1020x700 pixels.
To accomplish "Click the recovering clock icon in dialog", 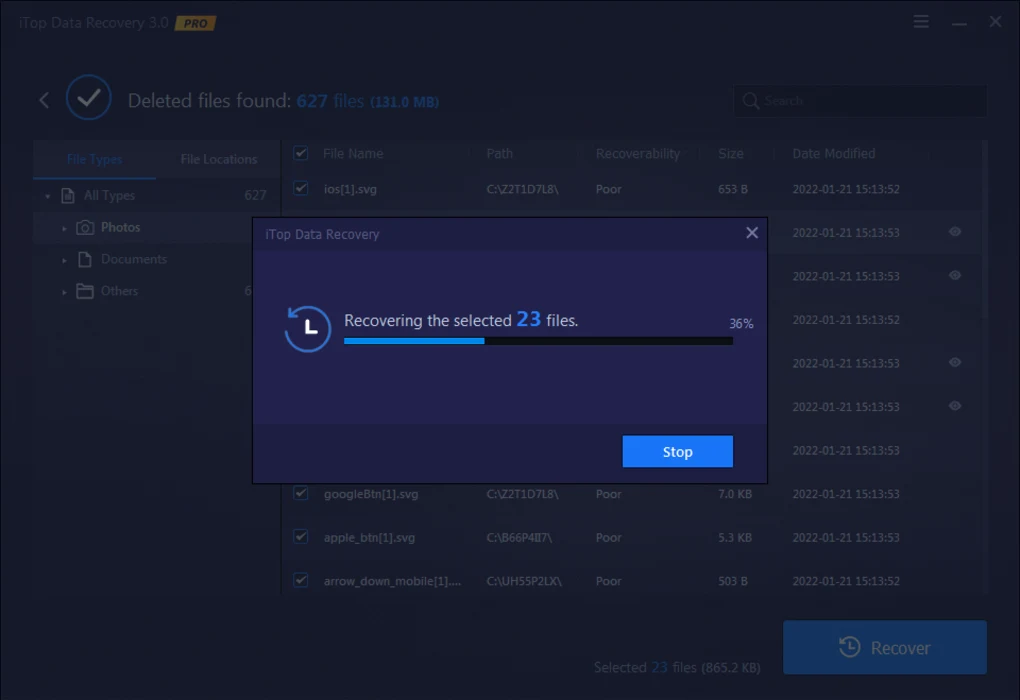I will point(308,329).
